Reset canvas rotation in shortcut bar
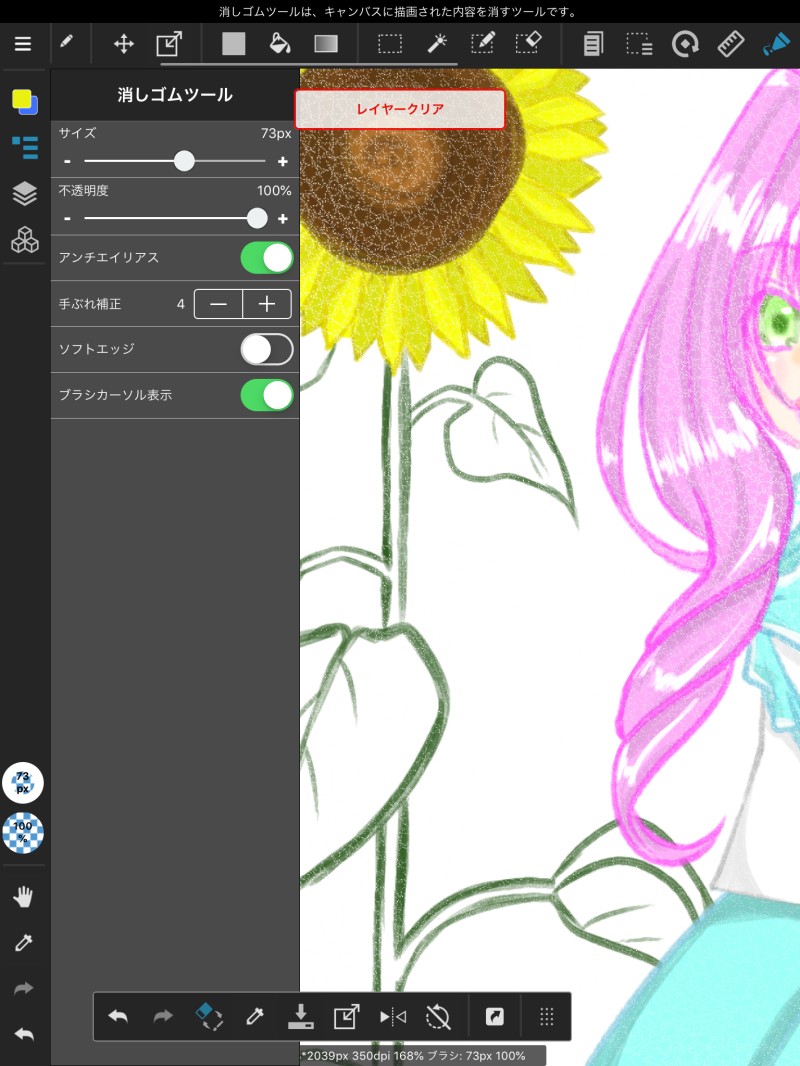 click(x=438, y=1016)
